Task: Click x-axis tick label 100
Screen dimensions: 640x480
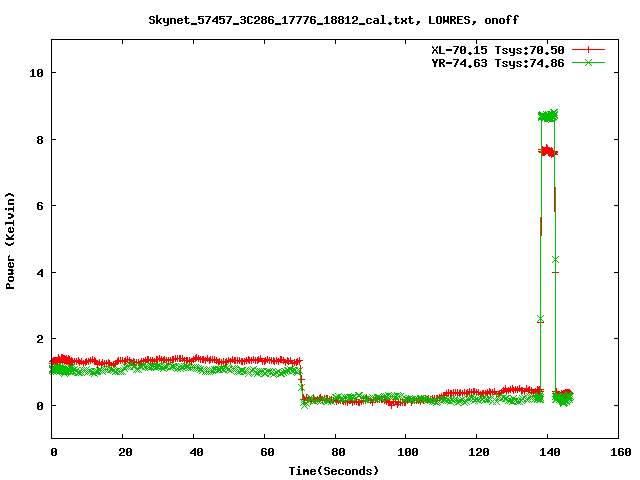Action: 408,452
